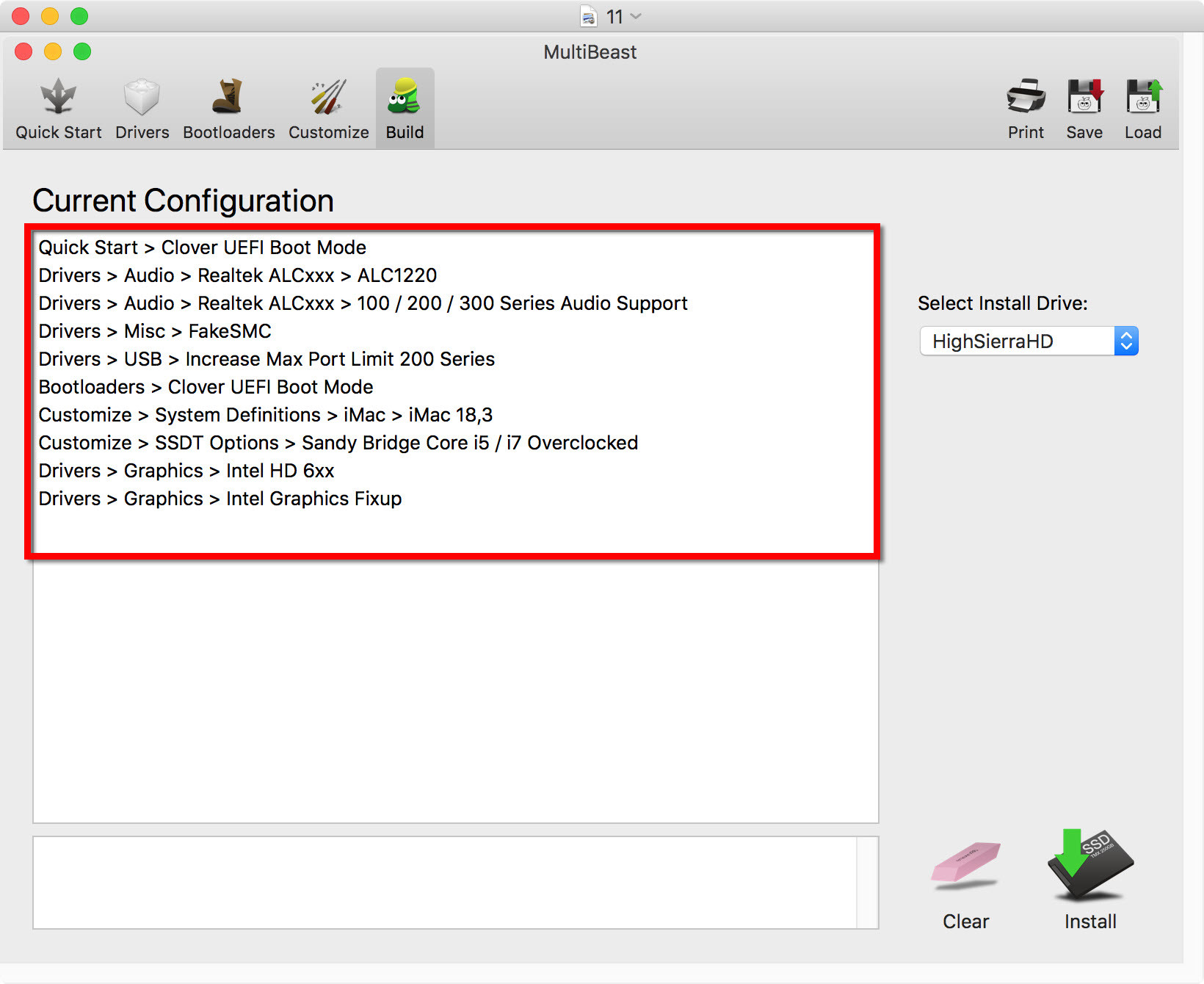Open the HighSierraHD install drive dropdown
Image resolution: width=1204 pixels, height=984 pixels.
(x=1029, y=341)
